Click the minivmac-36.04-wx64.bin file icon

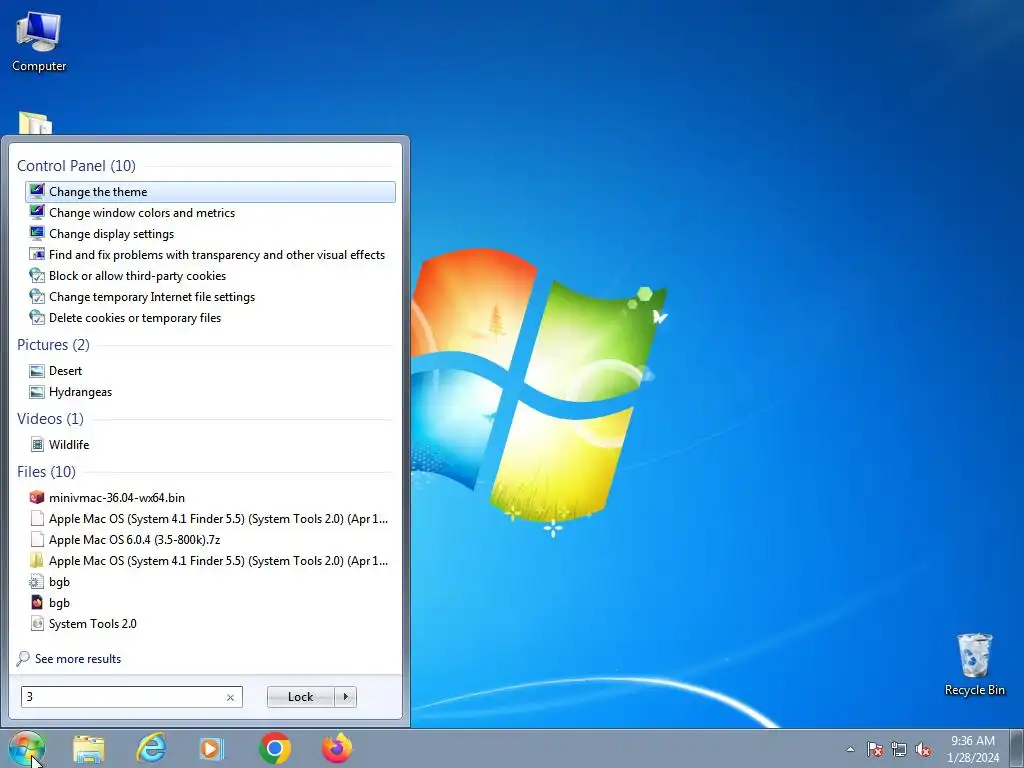coord(37,498)
